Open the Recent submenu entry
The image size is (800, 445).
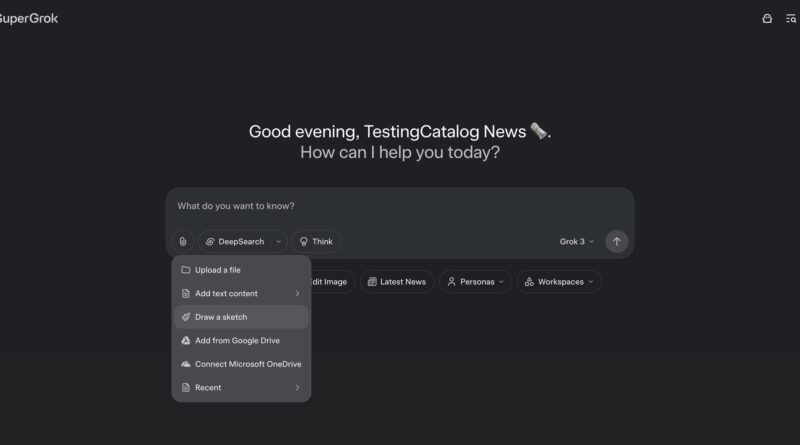click(240, 387)
